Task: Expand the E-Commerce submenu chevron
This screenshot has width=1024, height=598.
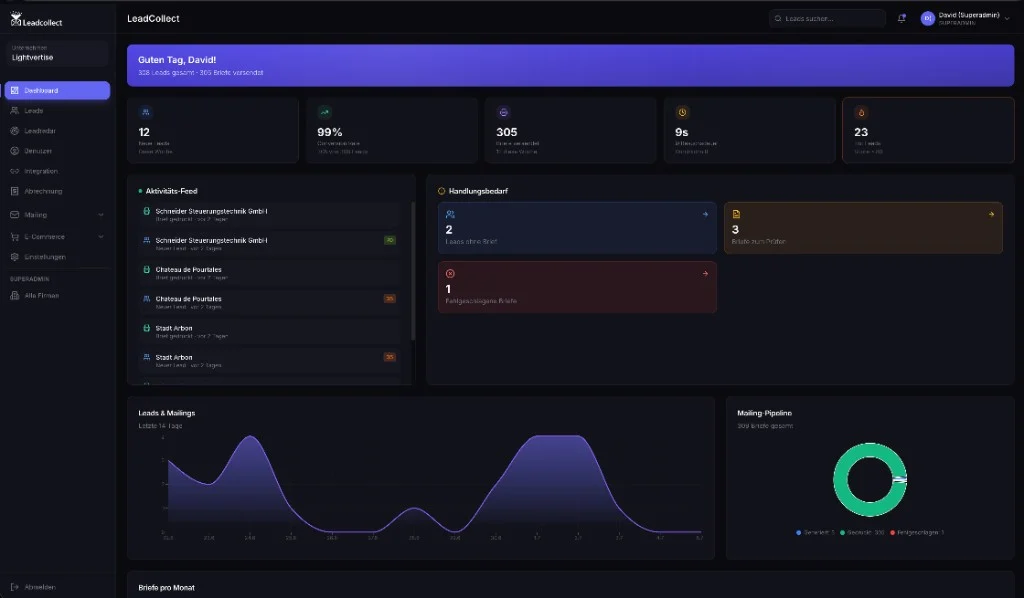Action: 101,237
